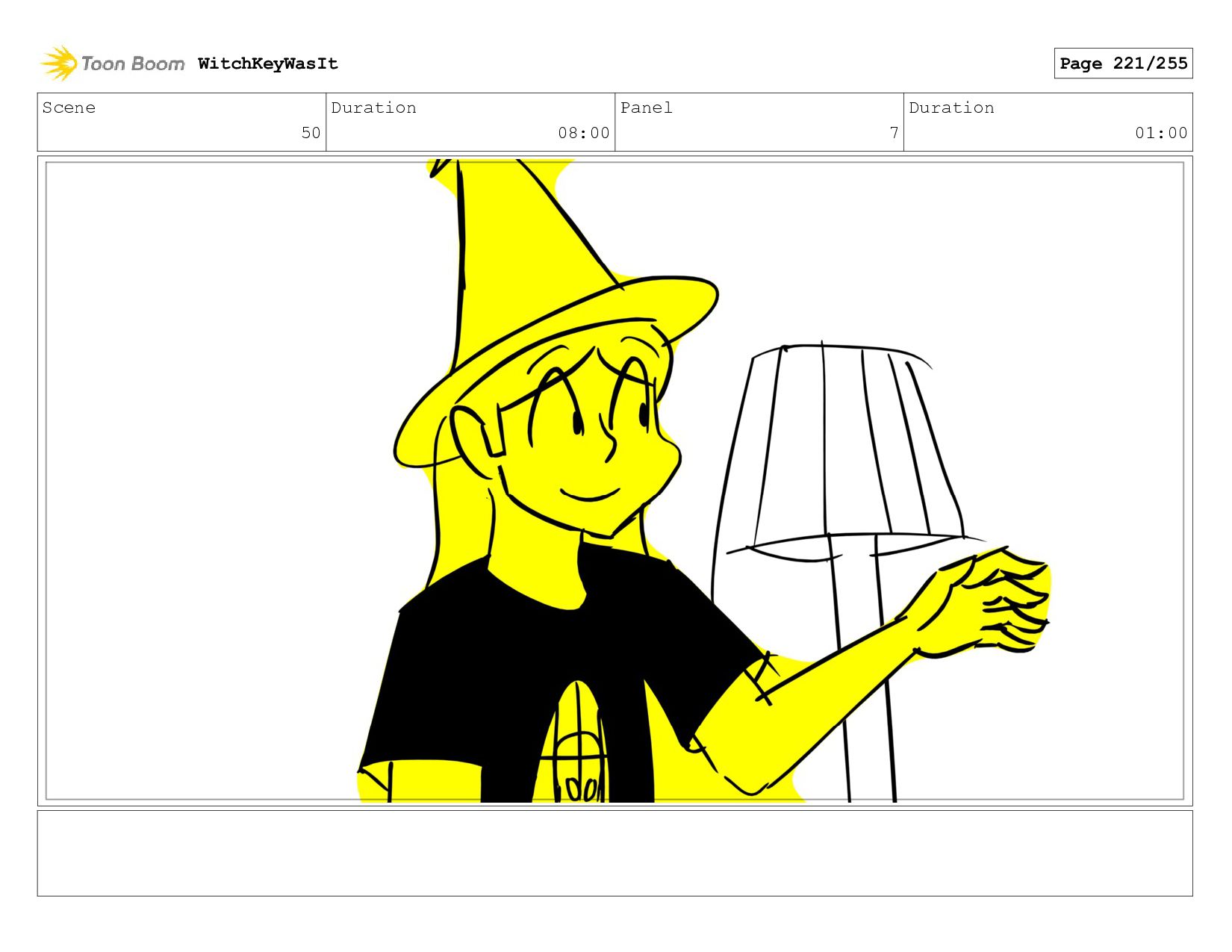
Task: Select scene number 50
Action: (x=311, y=133)
